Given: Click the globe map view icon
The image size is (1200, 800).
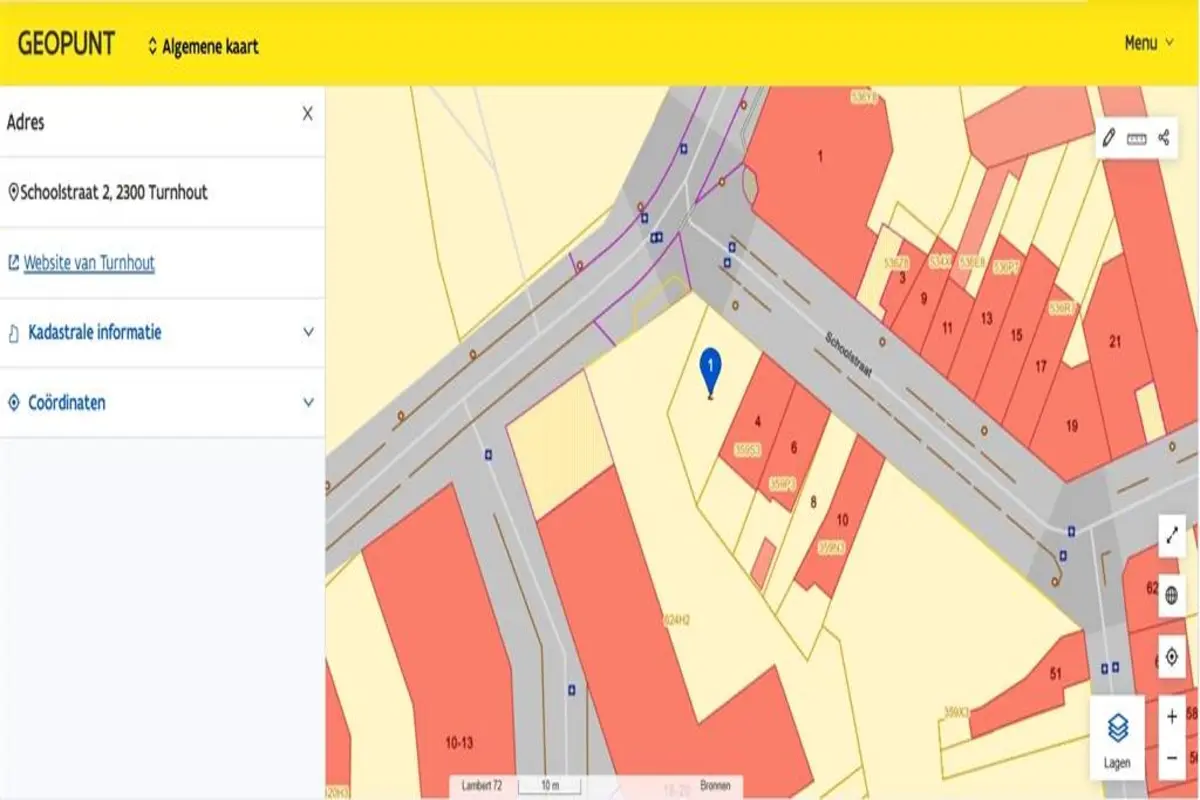Looking at the screenshot, I should [1171, 597].
